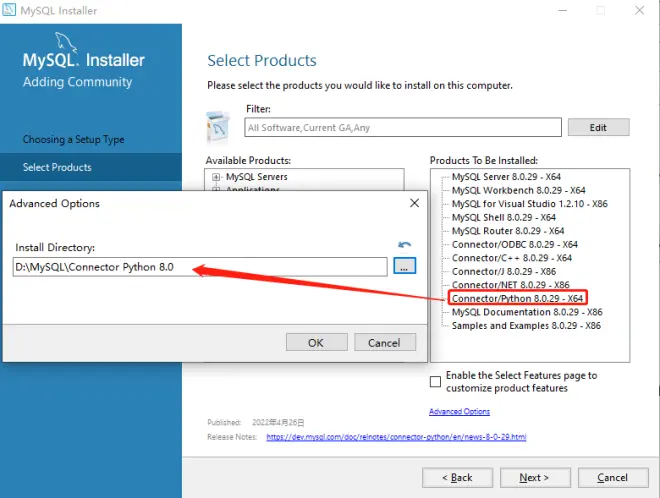Click the Edit filter button

pos(598,128)
